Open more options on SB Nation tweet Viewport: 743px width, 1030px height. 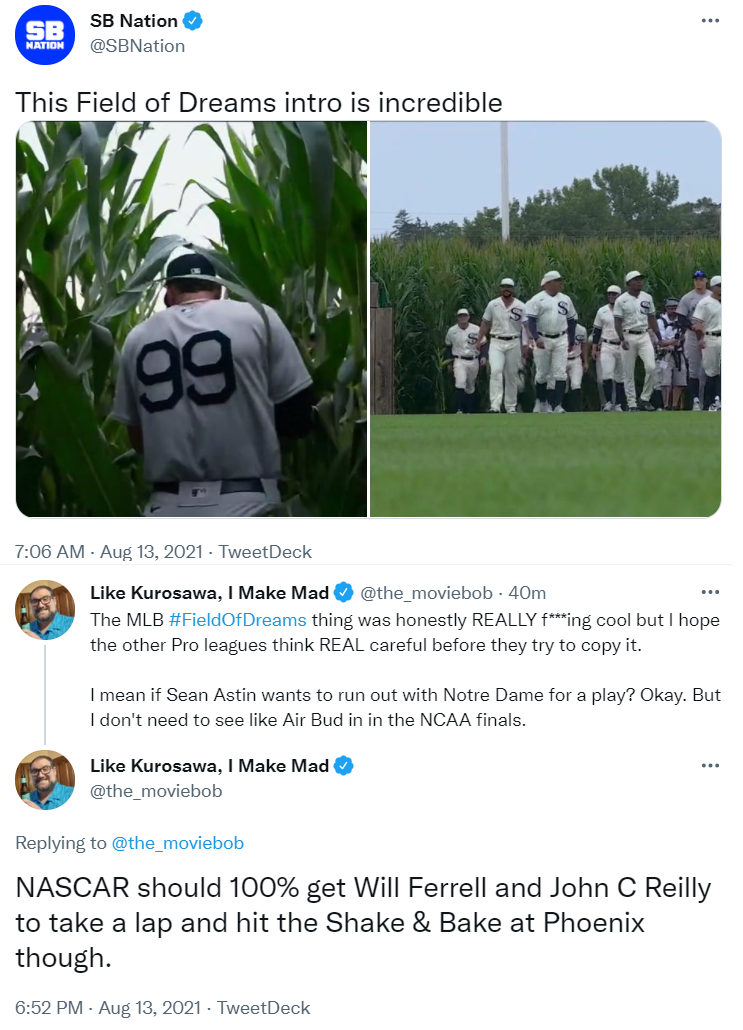click(x=710, y=21)
